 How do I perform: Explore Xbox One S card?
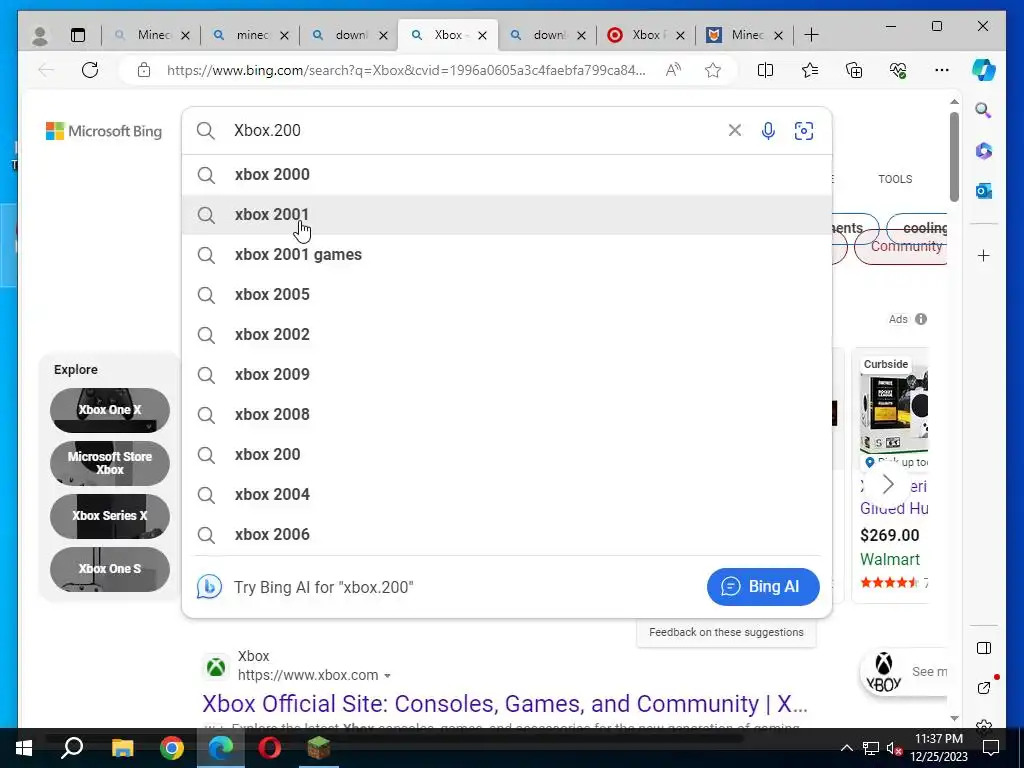coord(110,569)
